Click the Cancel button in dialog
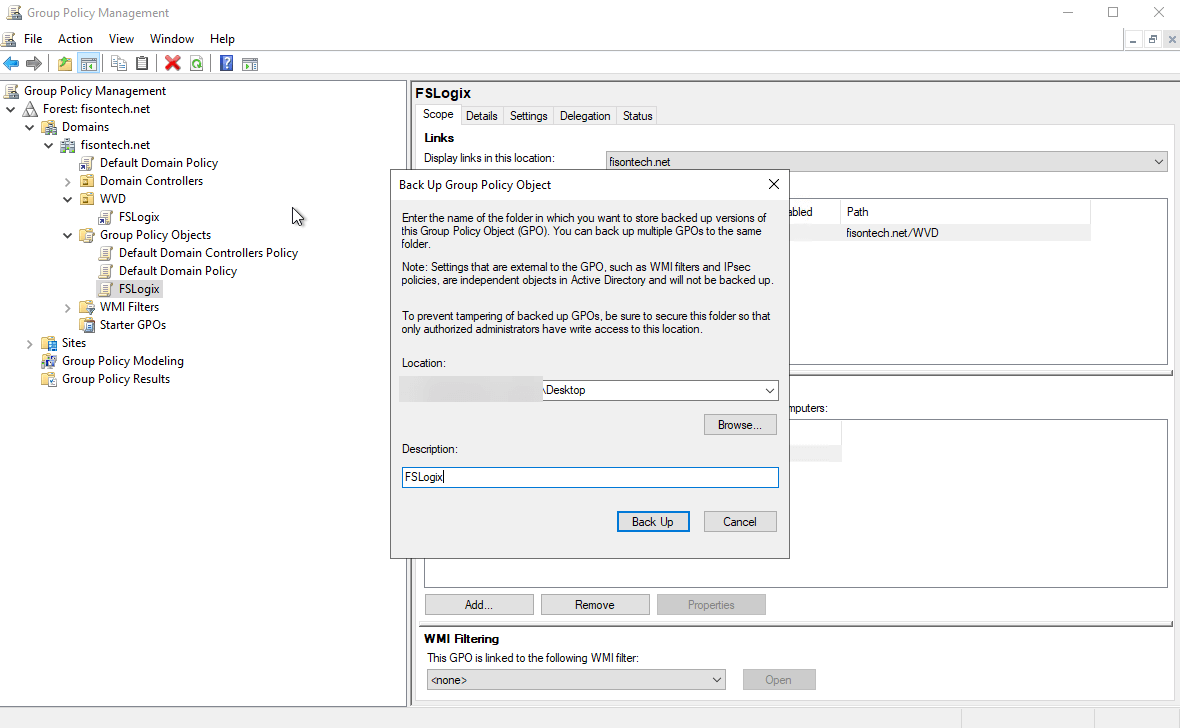The height and width of the screenshot is (728, 1180). (x=740, y=522)
